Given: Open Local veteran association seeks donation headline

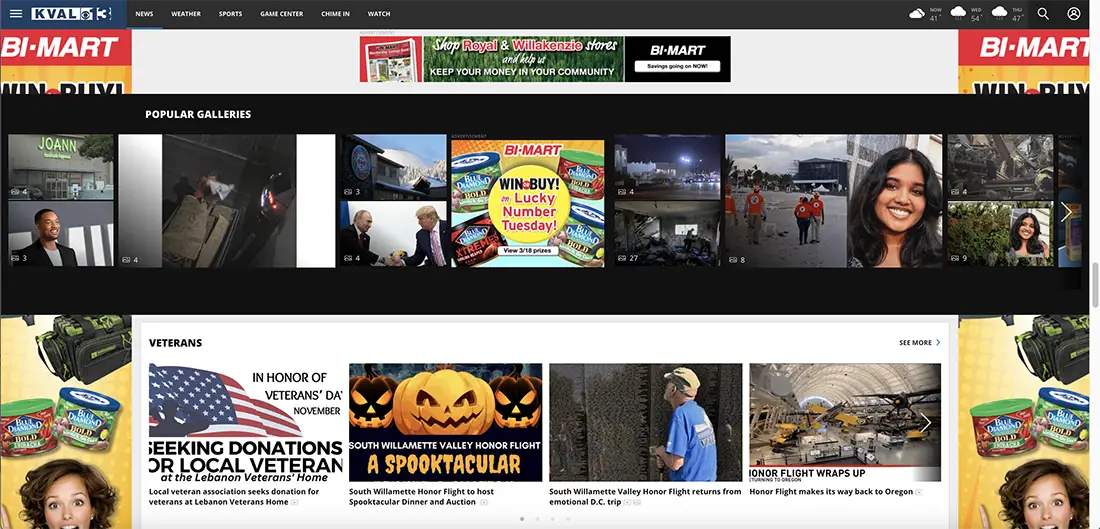Looking at the screenshot, I should 234,497.
